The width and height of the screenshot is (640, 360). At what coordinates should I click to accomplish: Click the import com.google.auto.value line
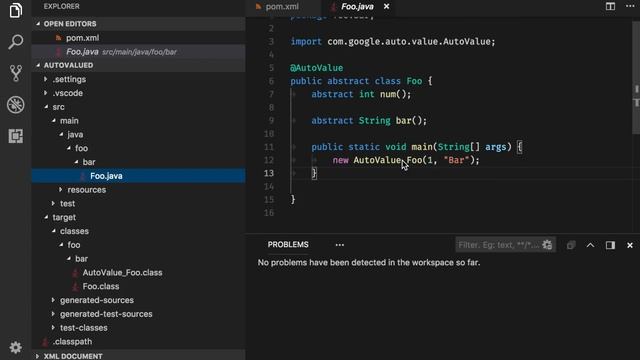393,42
